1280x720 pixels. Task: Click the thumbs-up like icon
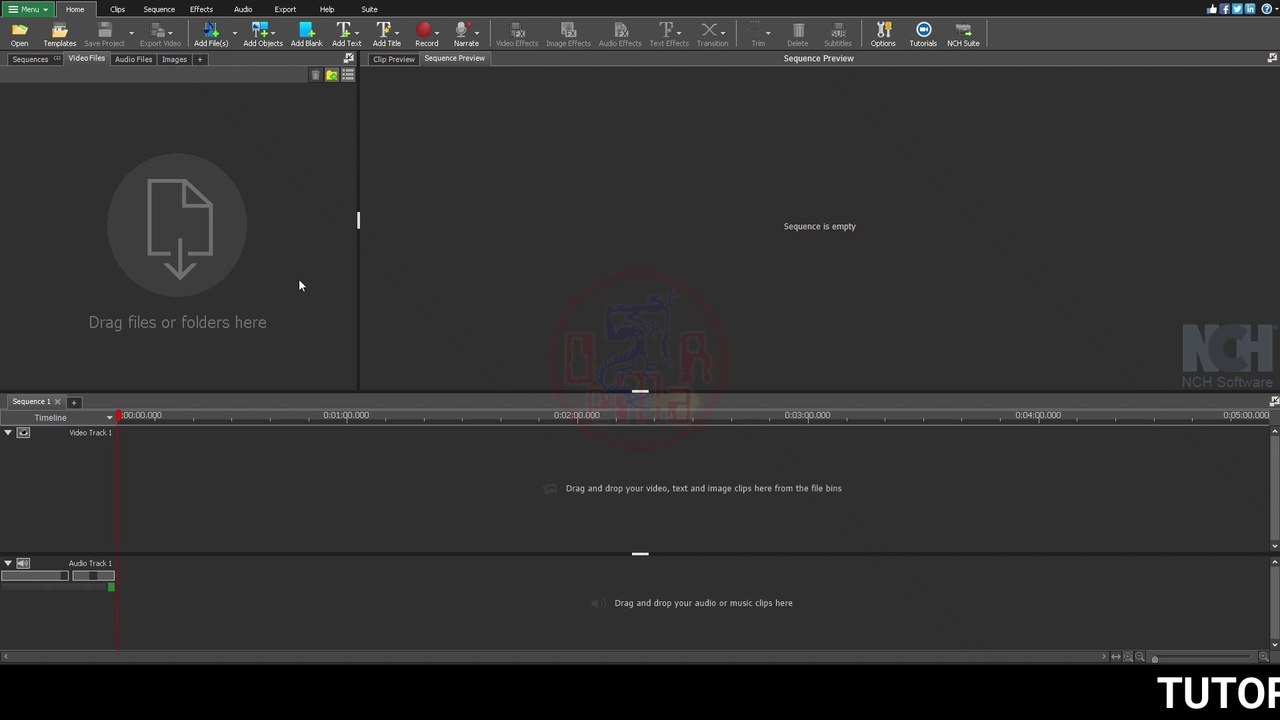1212,9
